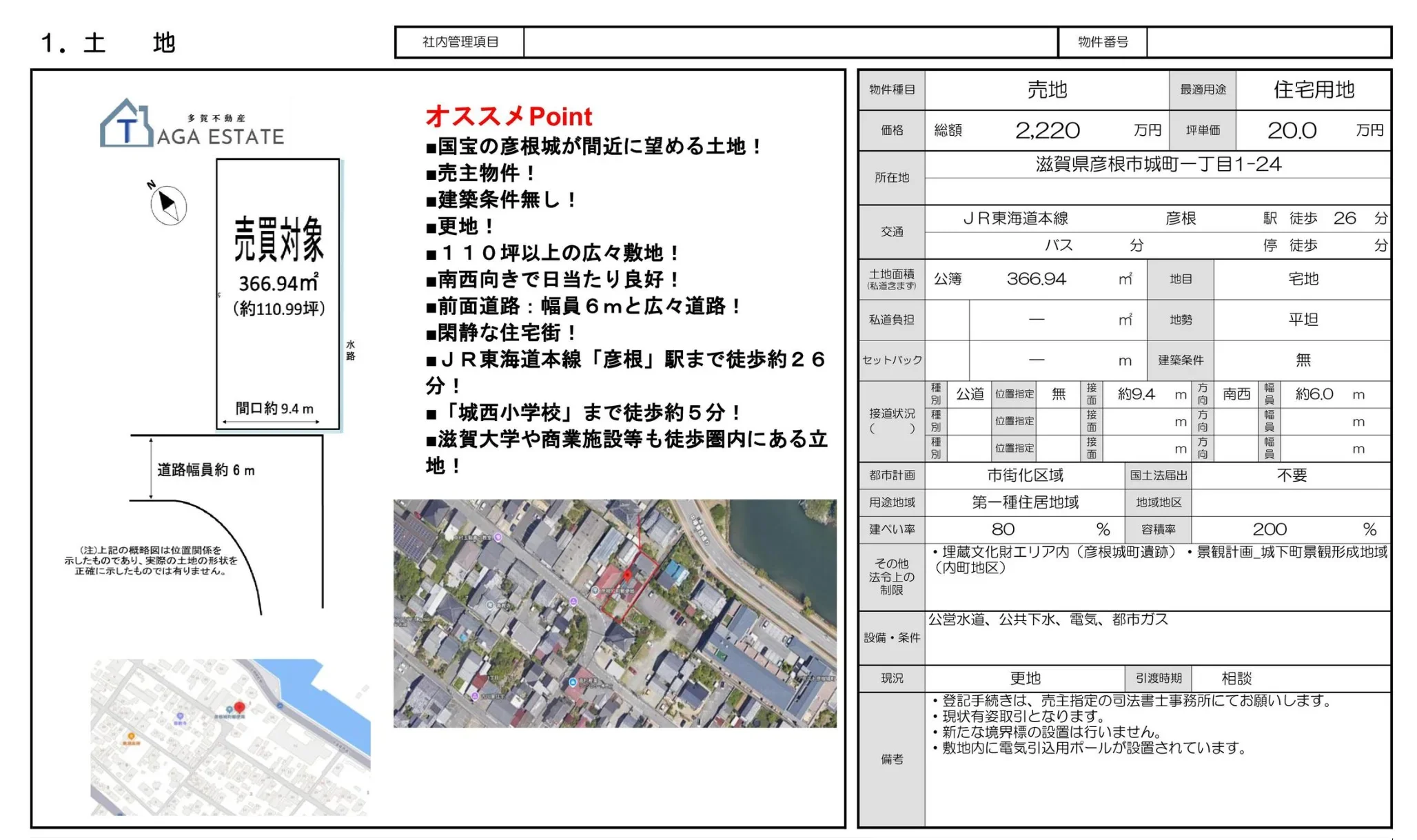This screenshot has width=1417, height=840.
Task: Click the 社内管理項目 empty input field
Action: (x=790, y=42)
